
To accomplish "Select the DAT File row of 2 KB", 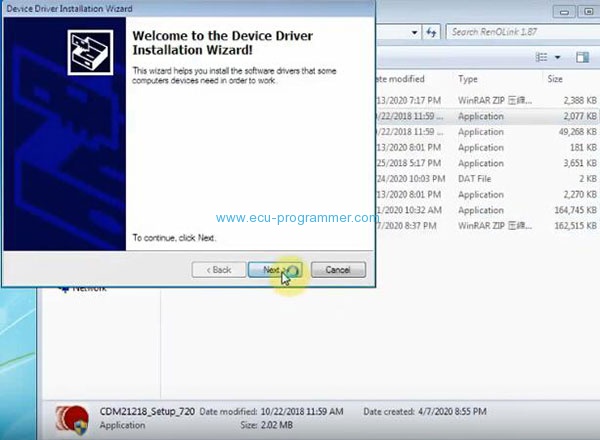I will pos(480,179).
